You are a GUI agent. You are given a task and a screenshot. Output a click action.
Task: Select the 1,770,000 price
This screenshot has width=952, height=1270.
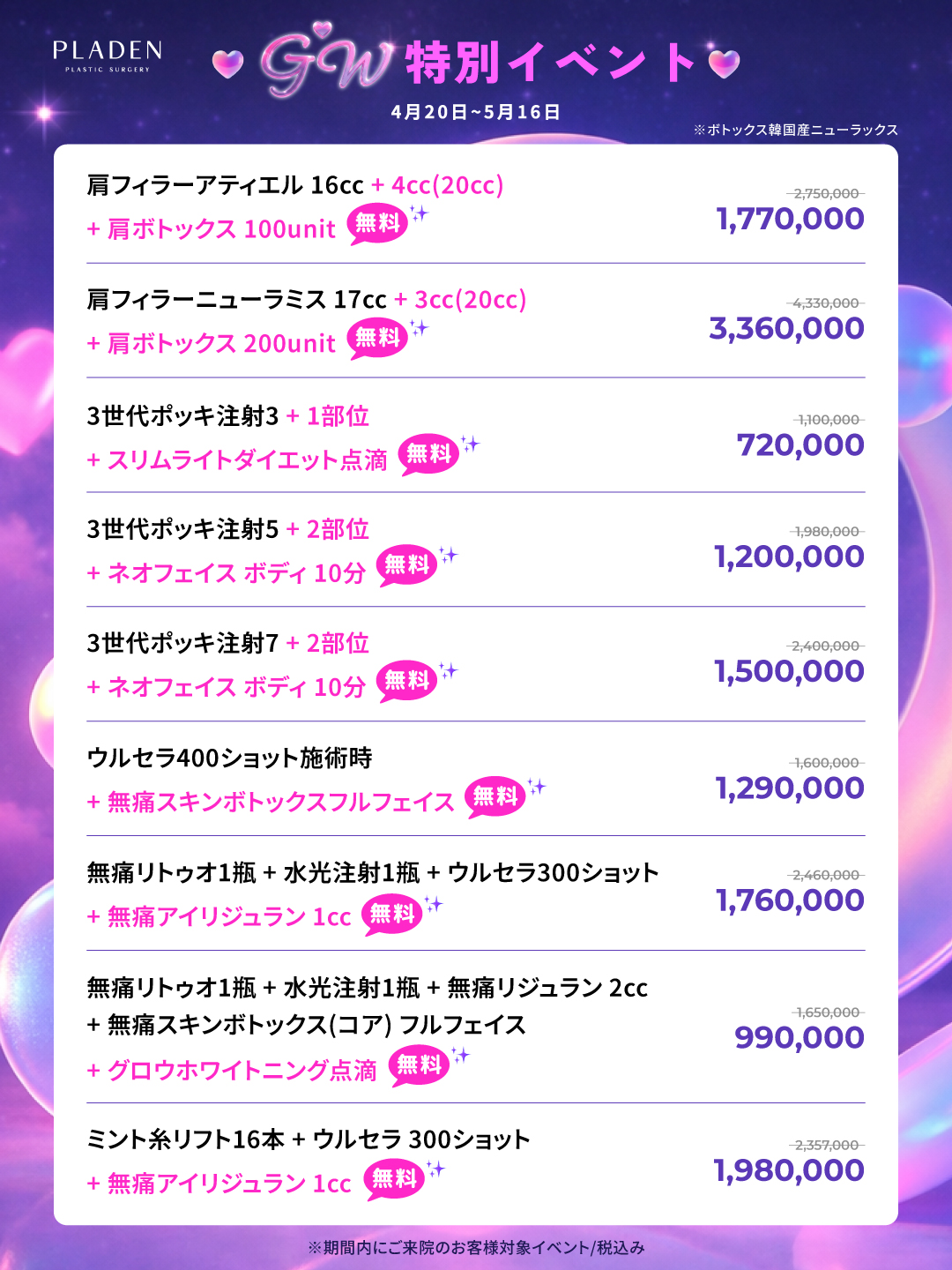(790, 219)
